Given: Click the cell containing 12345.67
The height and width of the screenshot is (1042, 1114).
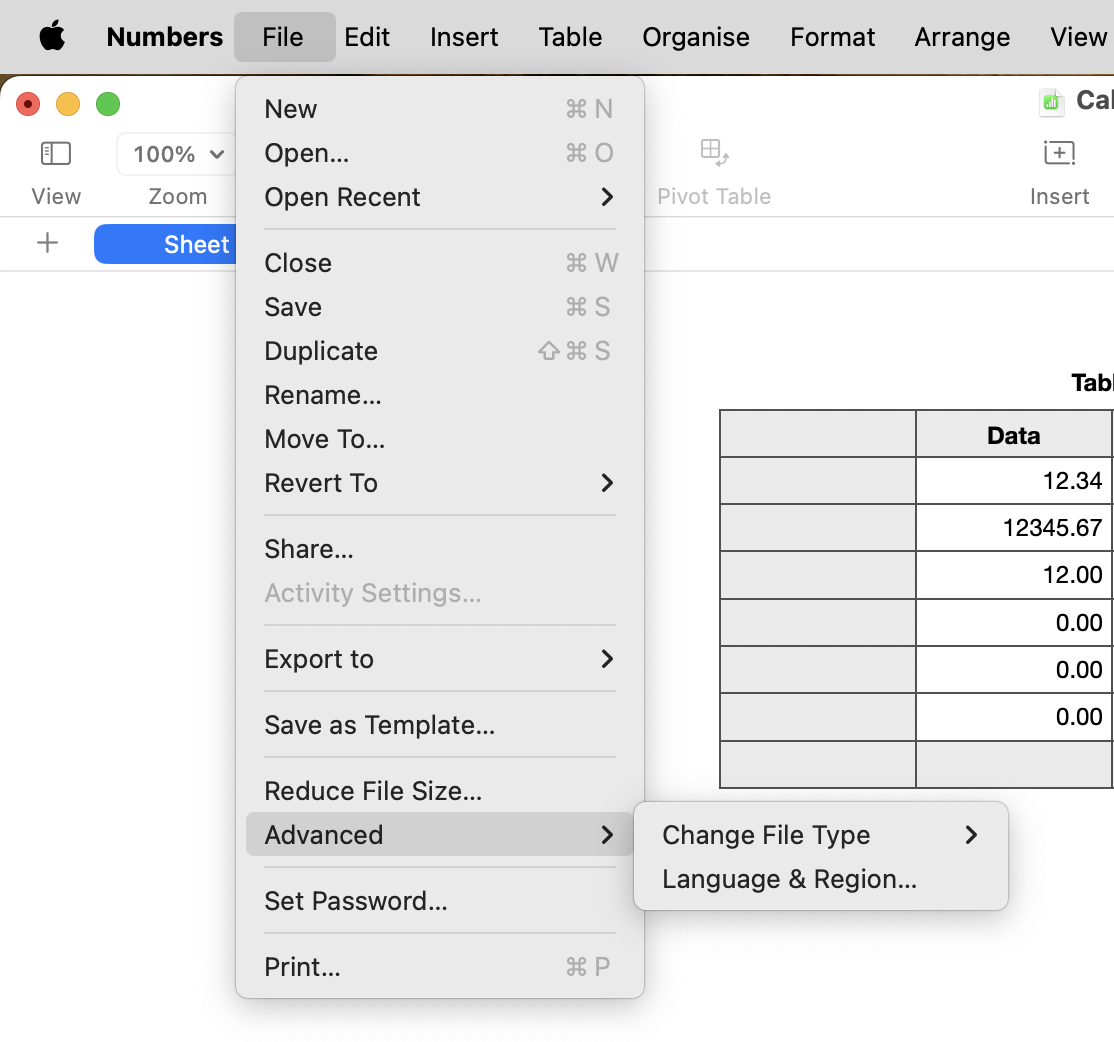Looking at the screenshot, I should (x=1013, y=527).
